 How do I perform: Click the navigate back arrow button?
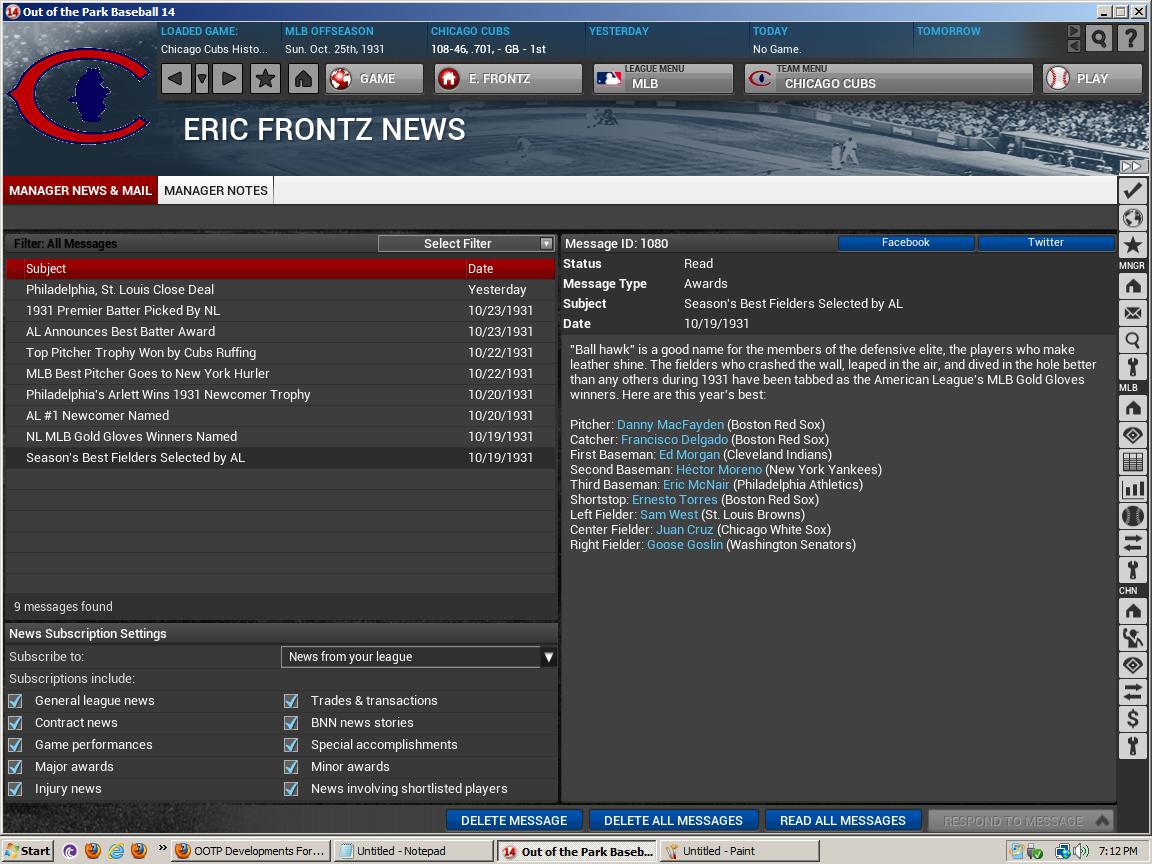tap(176, 79)
